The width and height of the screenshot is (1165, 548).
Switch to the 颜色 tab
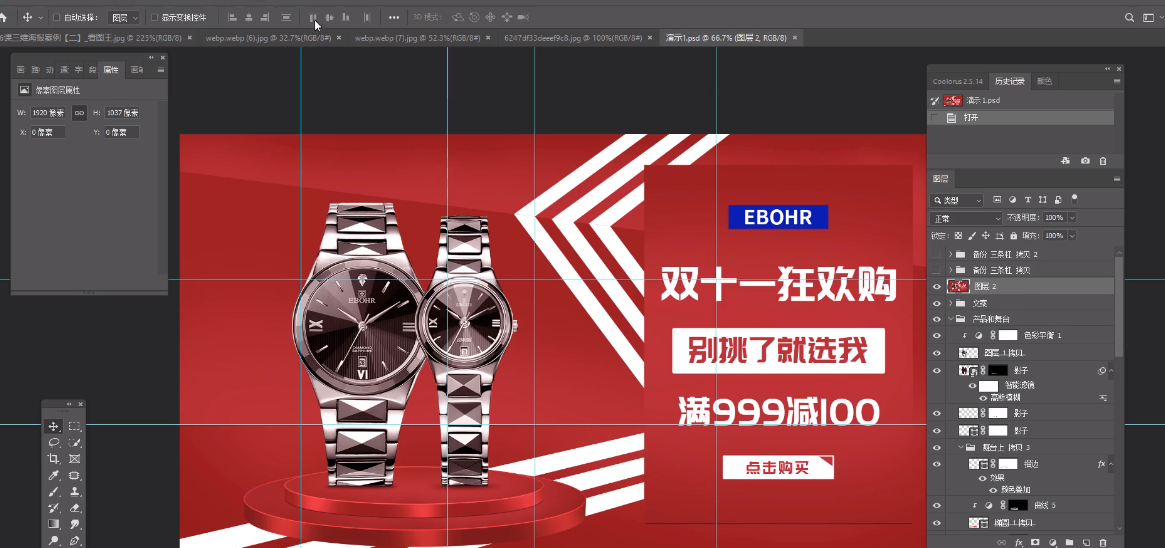(x=1044, y=81)
